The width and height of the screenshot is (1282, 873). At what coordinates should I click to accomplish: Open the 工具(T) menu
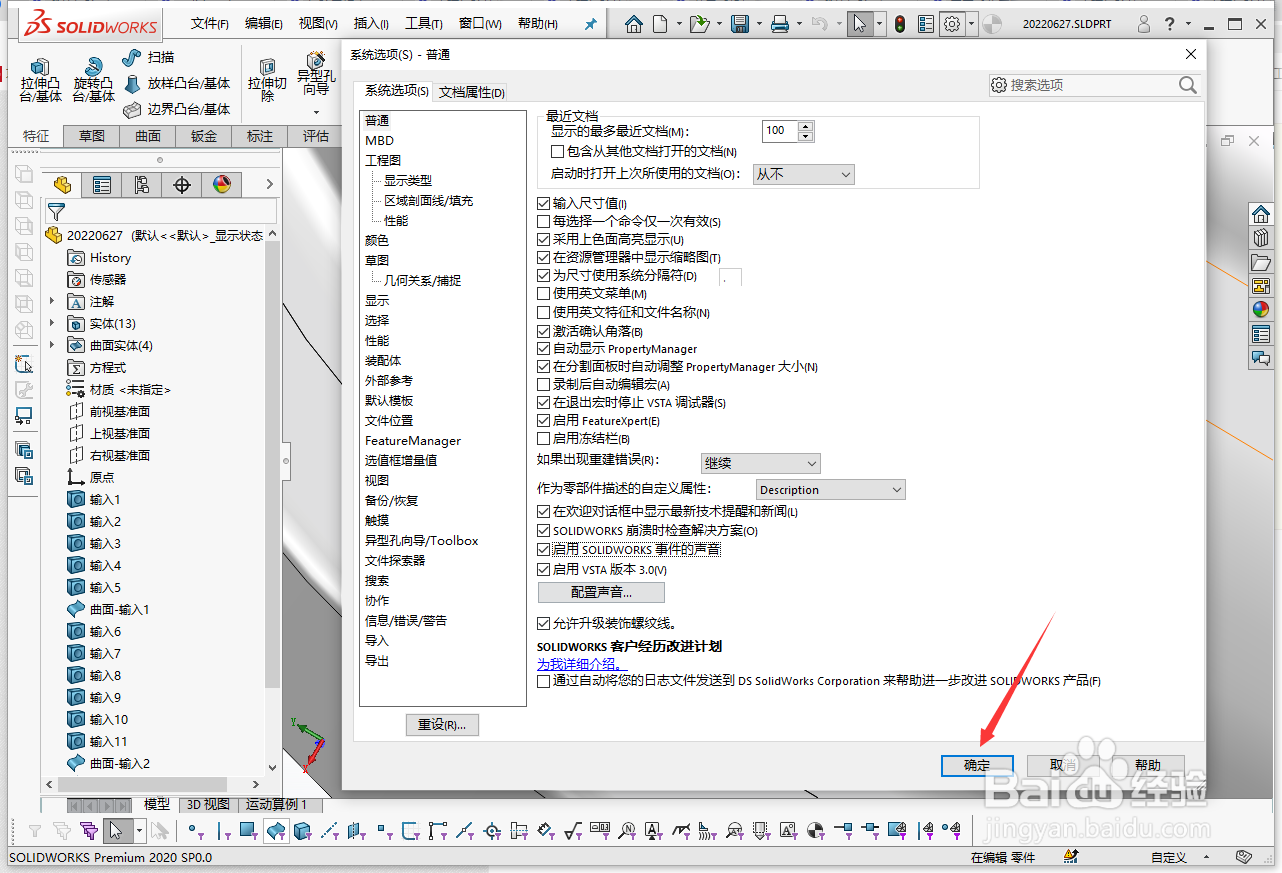pos(424,24)
